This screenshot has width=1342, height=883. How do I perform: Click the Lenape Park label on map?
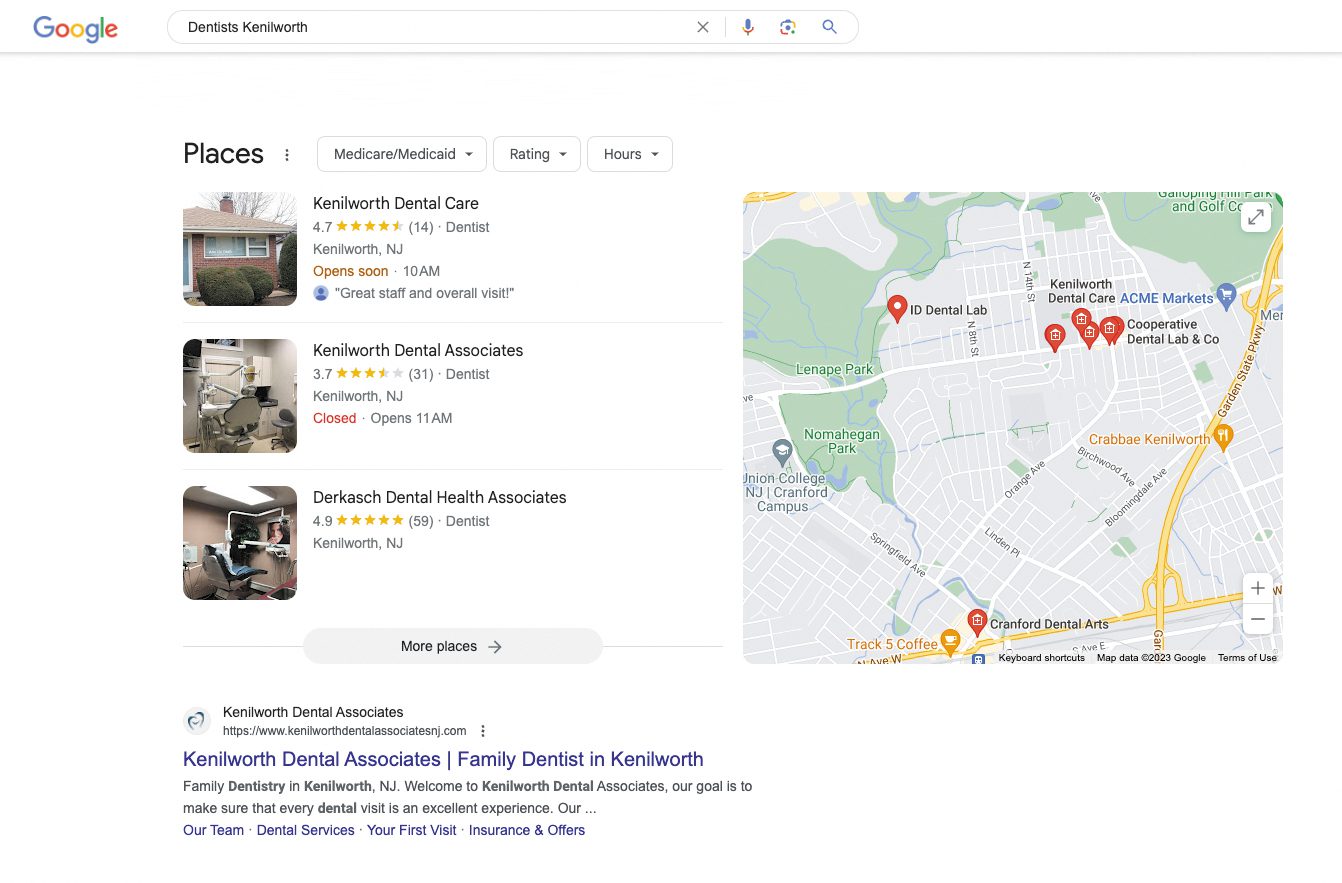click(834, 369)
